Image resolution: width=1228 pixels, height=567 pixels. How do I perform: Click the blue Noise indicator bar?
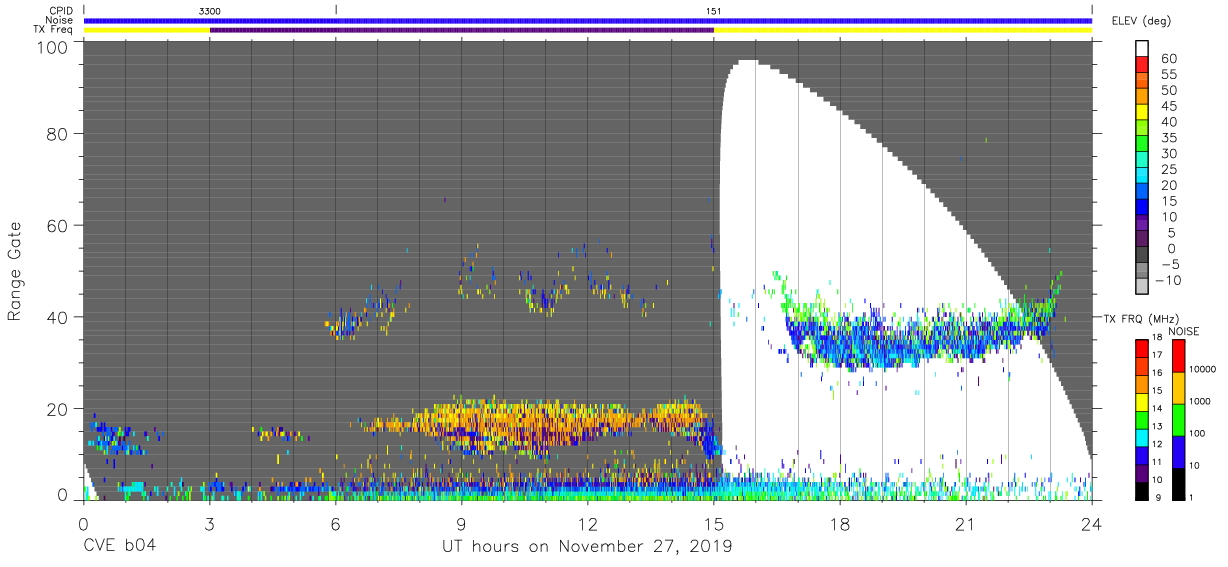click(x=587, y=20)
